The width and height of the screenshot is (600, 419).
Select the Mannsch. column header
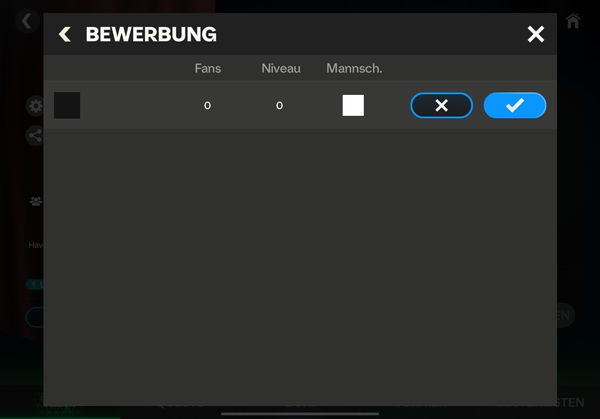click(x=354, y=68)
